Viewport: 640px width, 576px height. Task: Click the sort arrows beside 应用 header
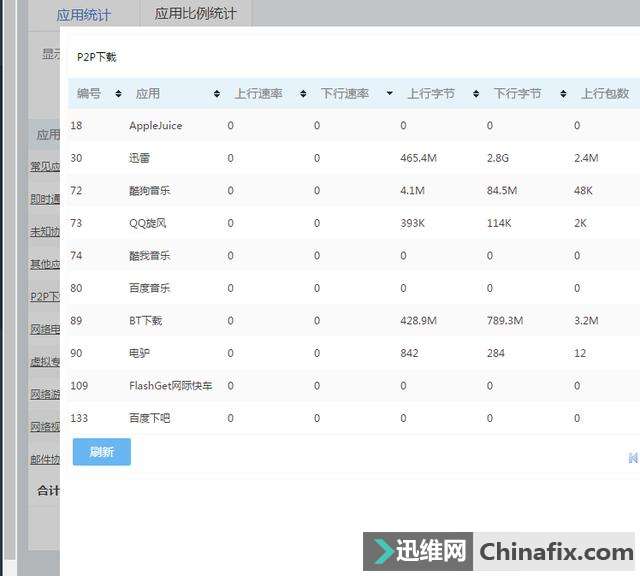(217, 94)
